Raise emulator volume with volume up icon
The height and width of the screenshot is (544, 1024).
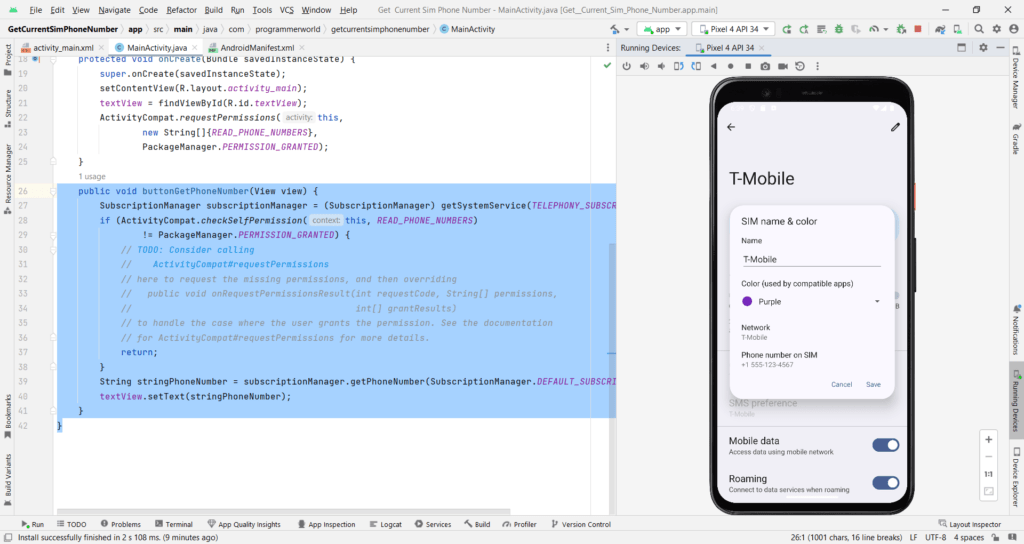(645, 66)
